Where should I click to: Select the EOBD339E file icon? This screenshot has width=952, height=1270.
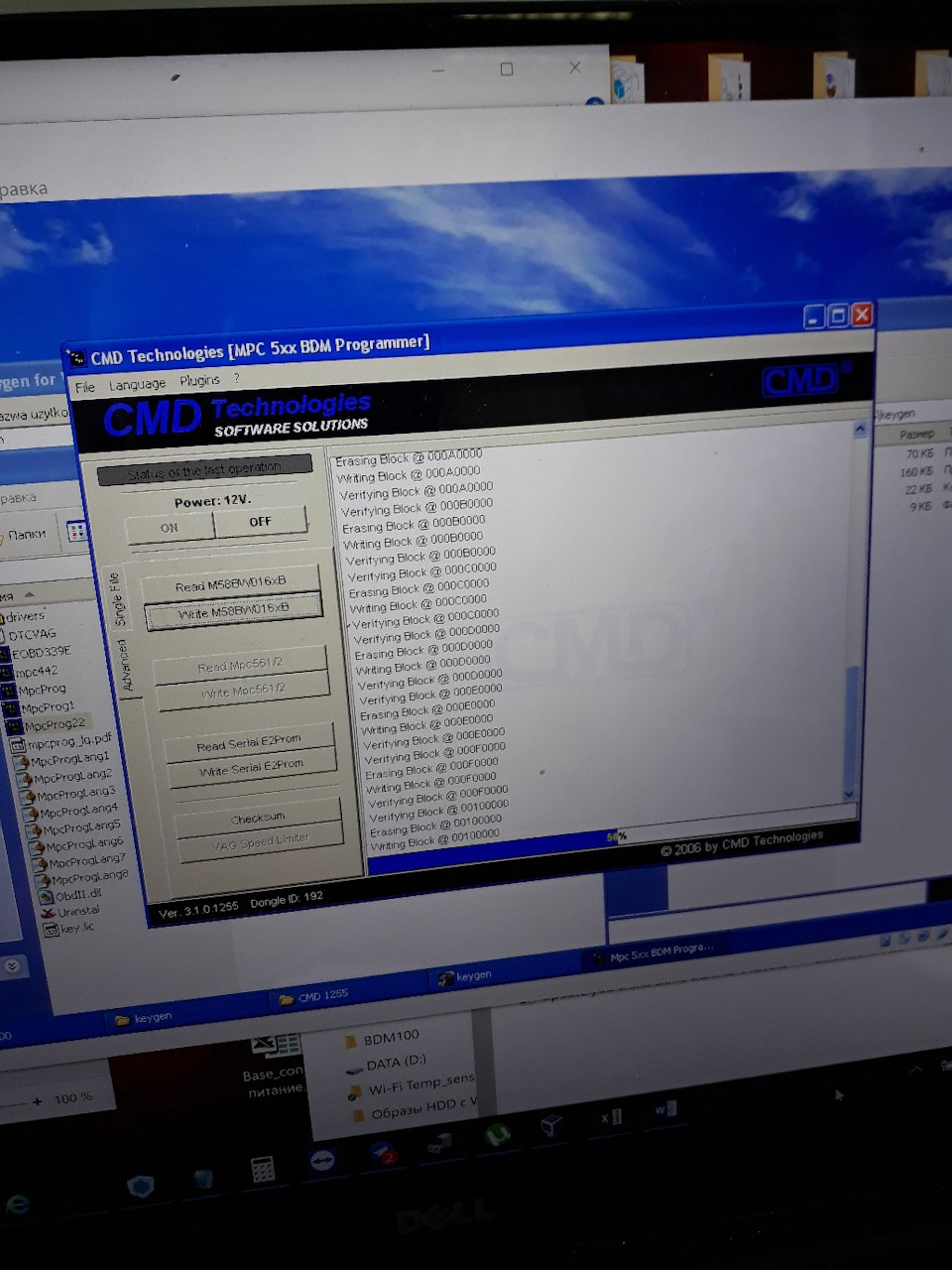pyautogui.click(x=5, y=654)
